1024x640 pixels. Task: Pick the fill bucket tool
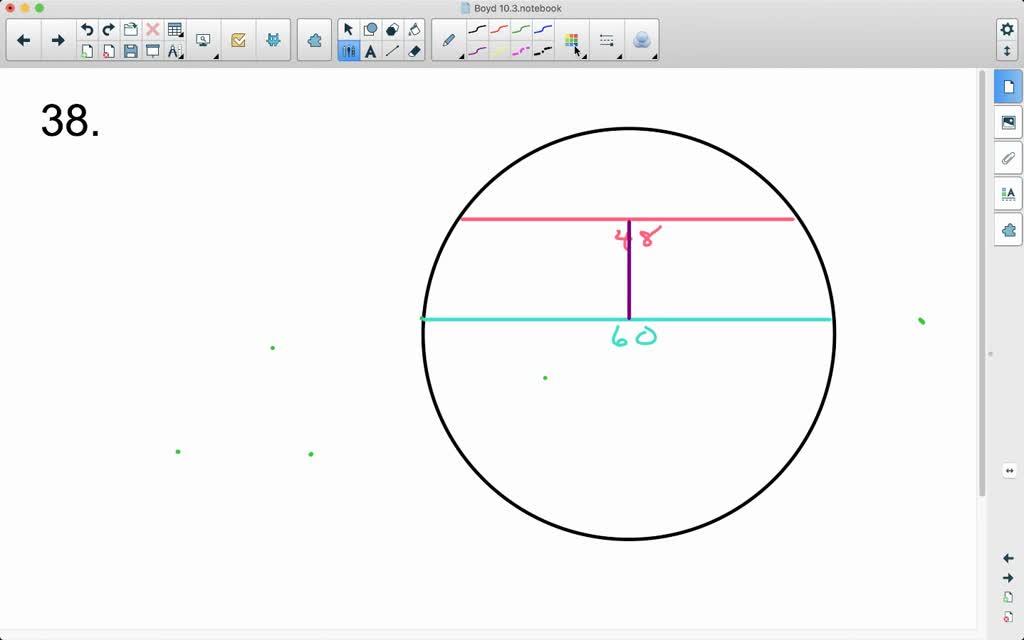pyautogui.click(x=413, y=29)
